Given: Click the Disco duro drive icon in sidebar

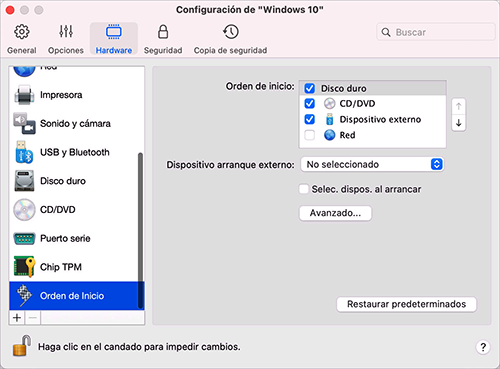Looking at the screenshot, I should tap(24, 181).
